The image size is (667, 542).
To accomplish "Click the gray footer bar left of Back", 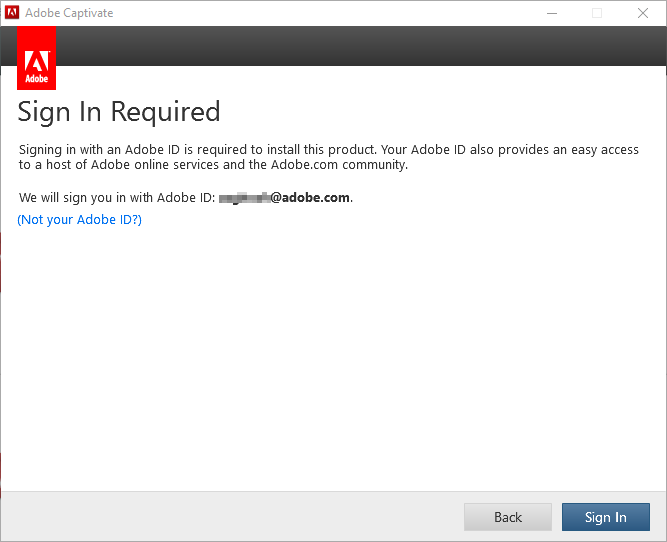I will coord(230,517).
